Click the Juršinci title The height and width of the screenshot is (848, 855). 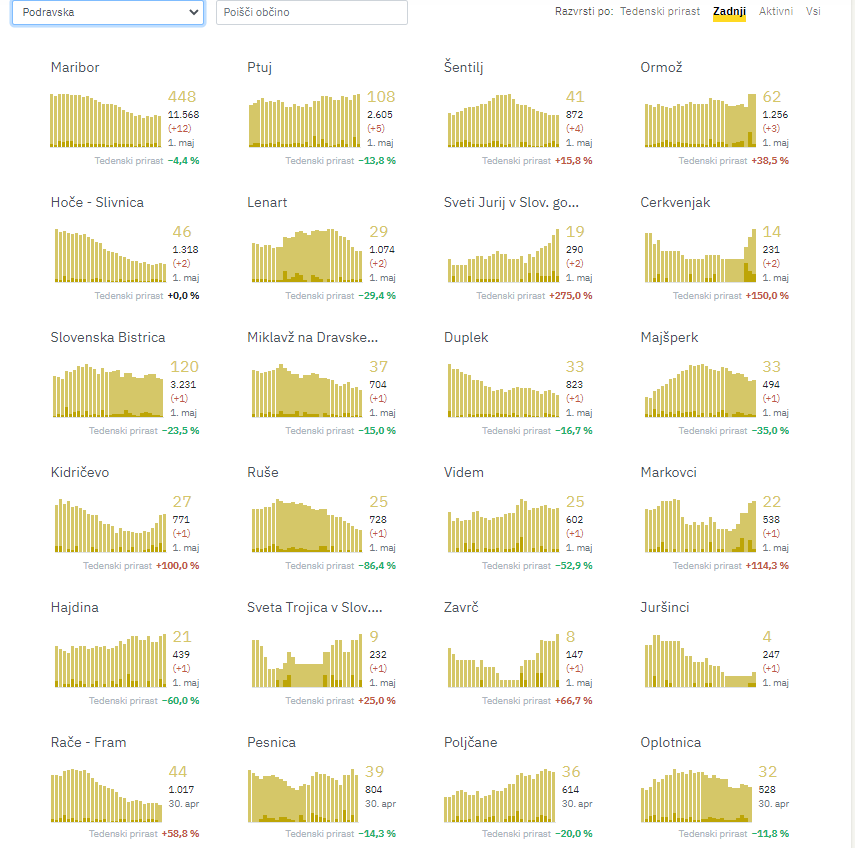665,608
